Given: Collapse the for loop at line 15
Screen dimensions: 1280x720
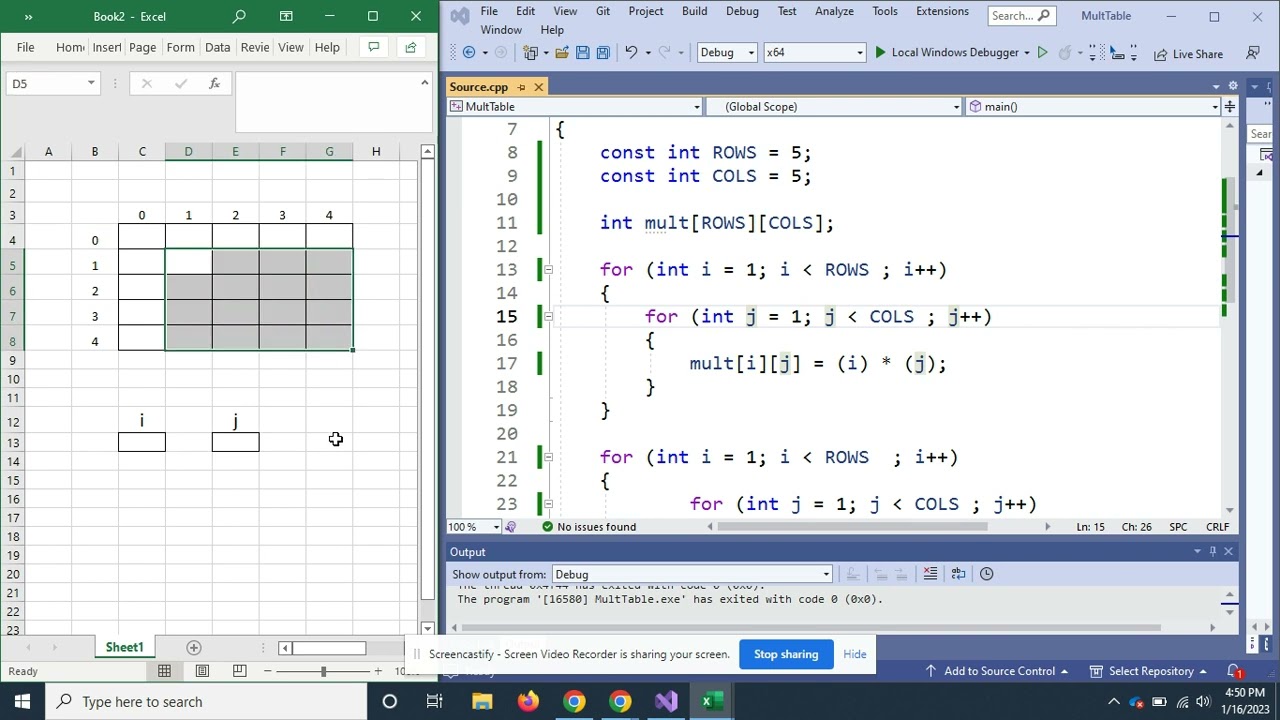Looking at the screenshot, I should tap(548, 317).
